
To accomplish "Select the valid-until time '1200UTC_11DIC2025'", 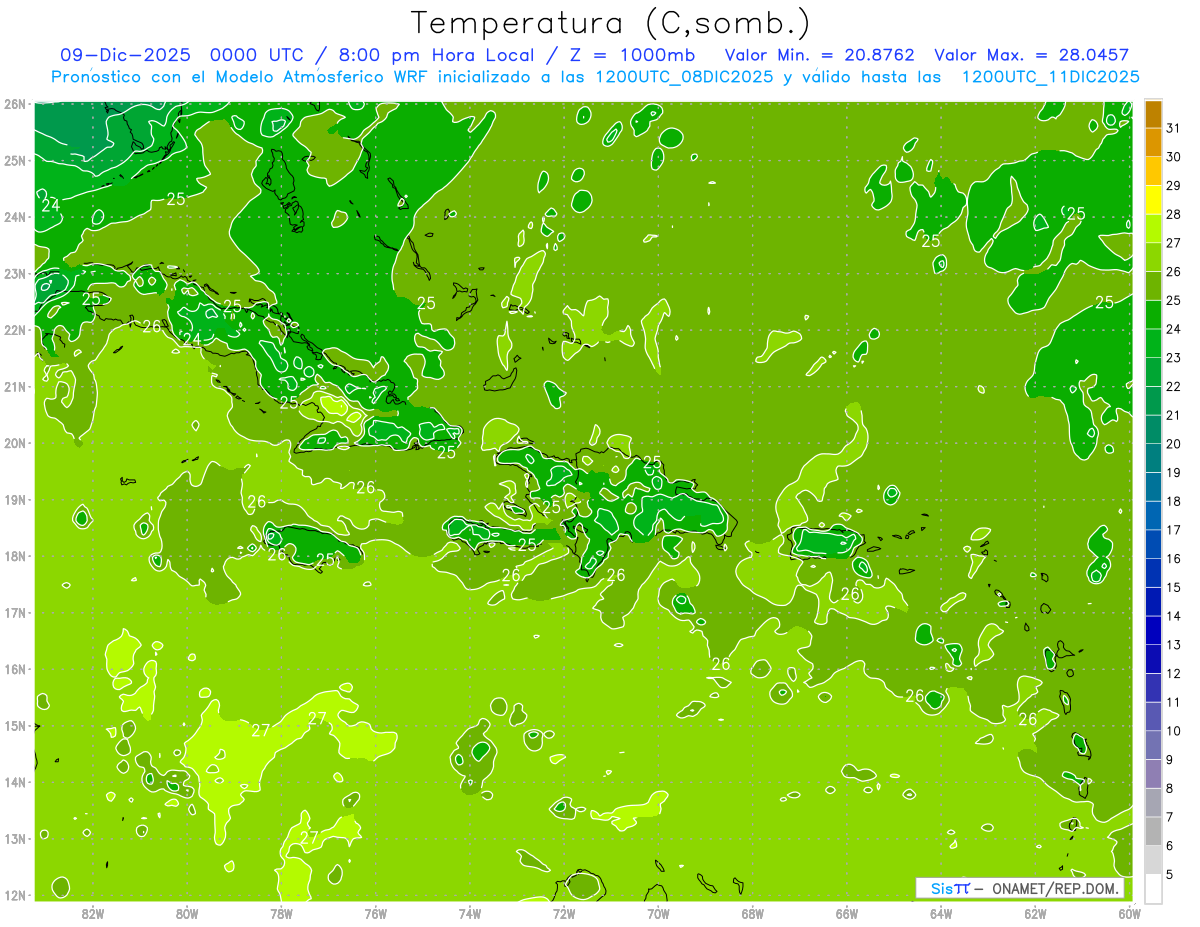I will pyautogui.click(x=1050, y=77).
